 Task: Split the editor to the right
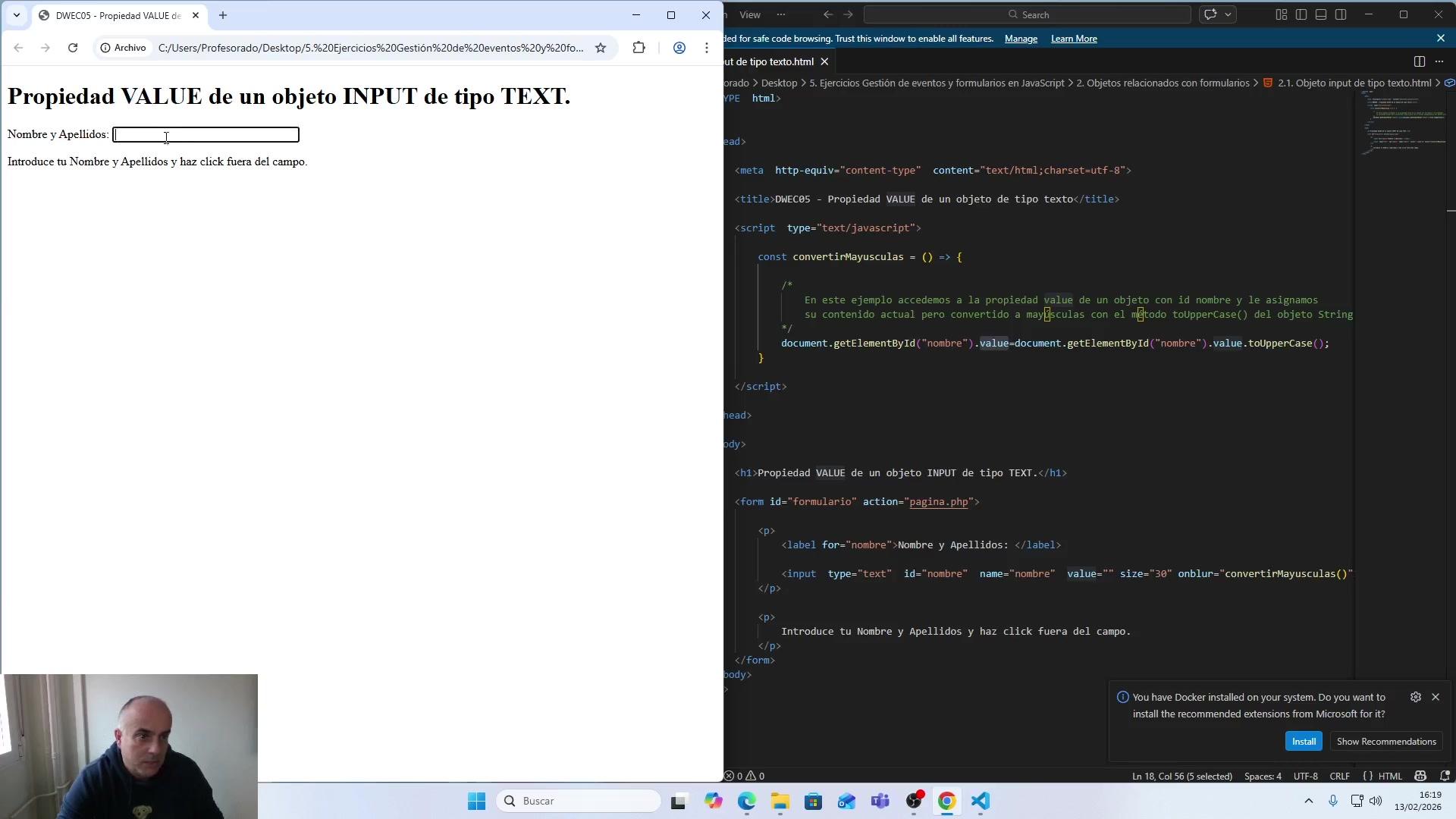click(1420, 61)
